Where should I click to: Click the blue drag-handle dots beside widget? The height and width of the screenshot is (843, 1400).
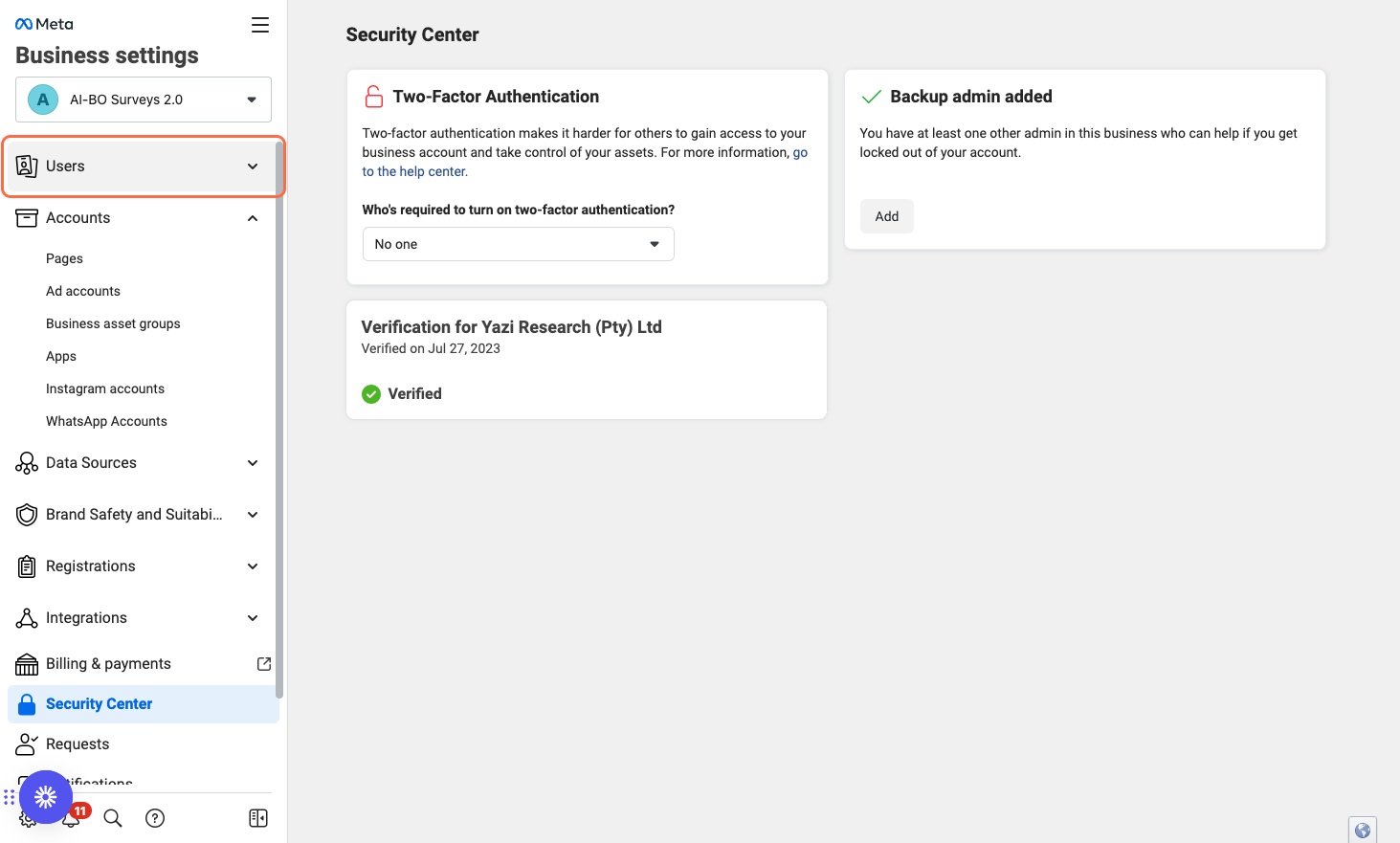click(x=9, y=797)
